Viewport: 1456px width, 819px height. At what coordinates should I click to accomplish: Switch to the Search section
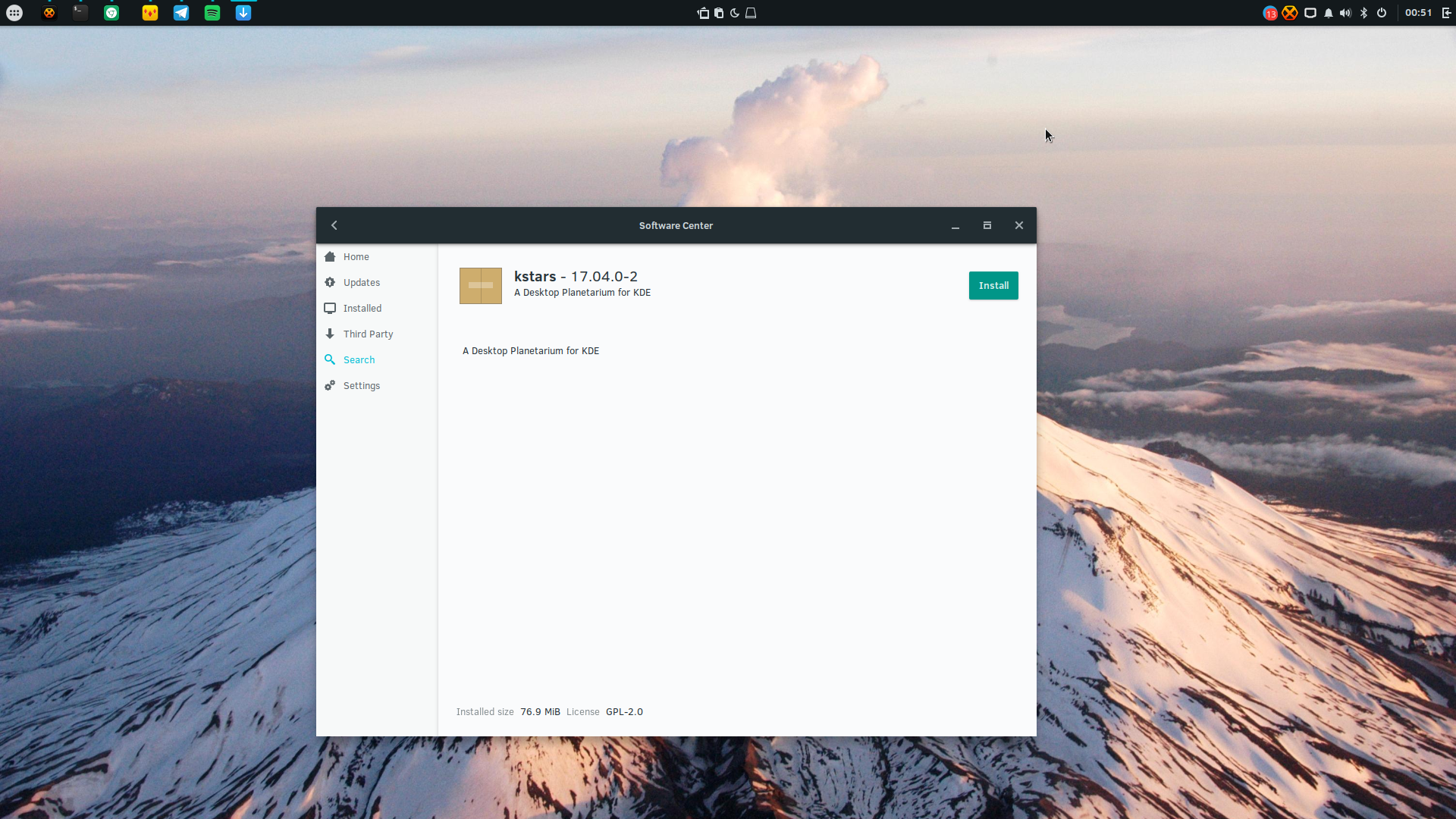pos(377,360)
